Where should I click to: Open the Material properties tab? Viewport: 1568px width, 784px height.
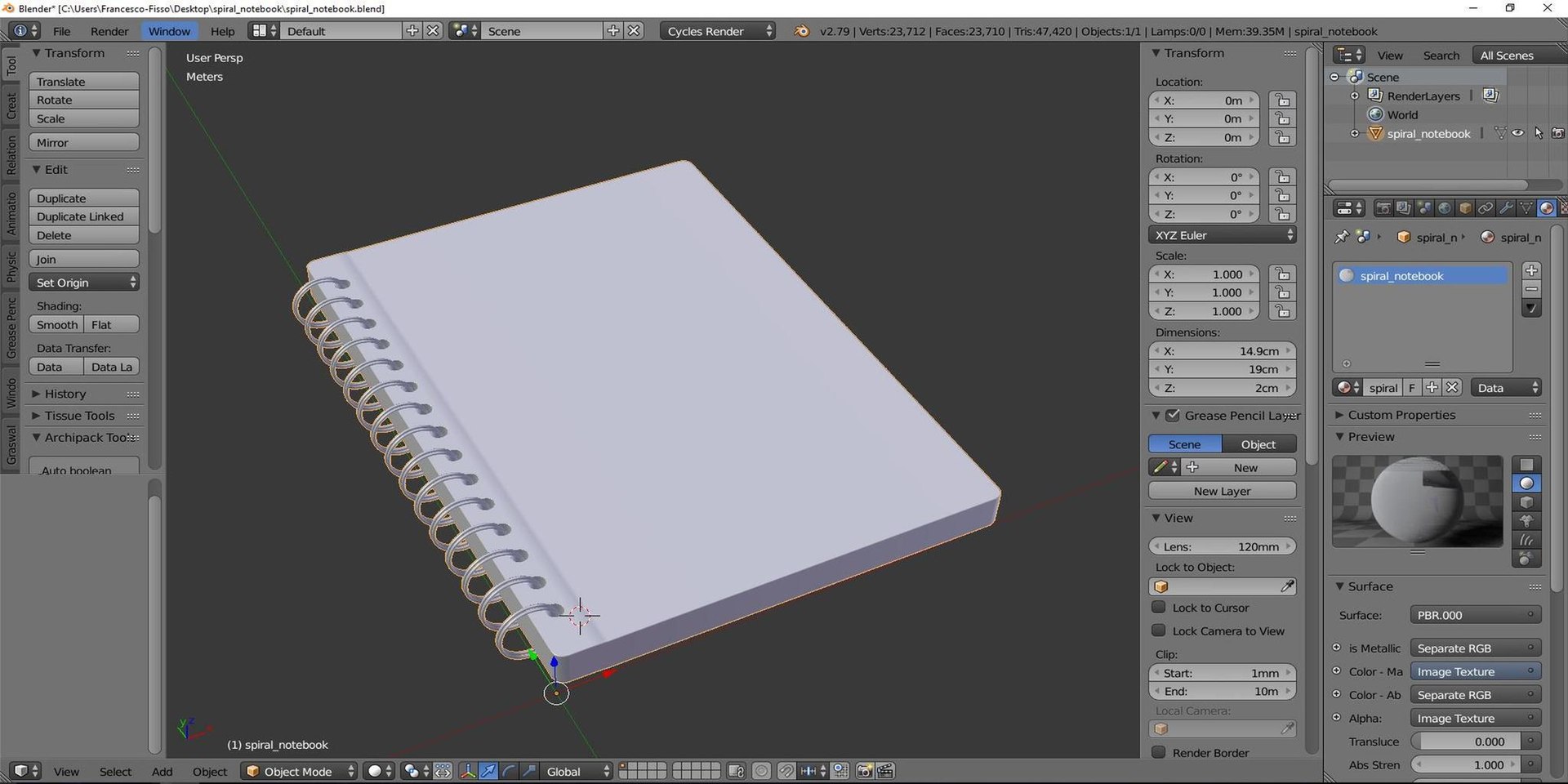(x=1546, y=208)
